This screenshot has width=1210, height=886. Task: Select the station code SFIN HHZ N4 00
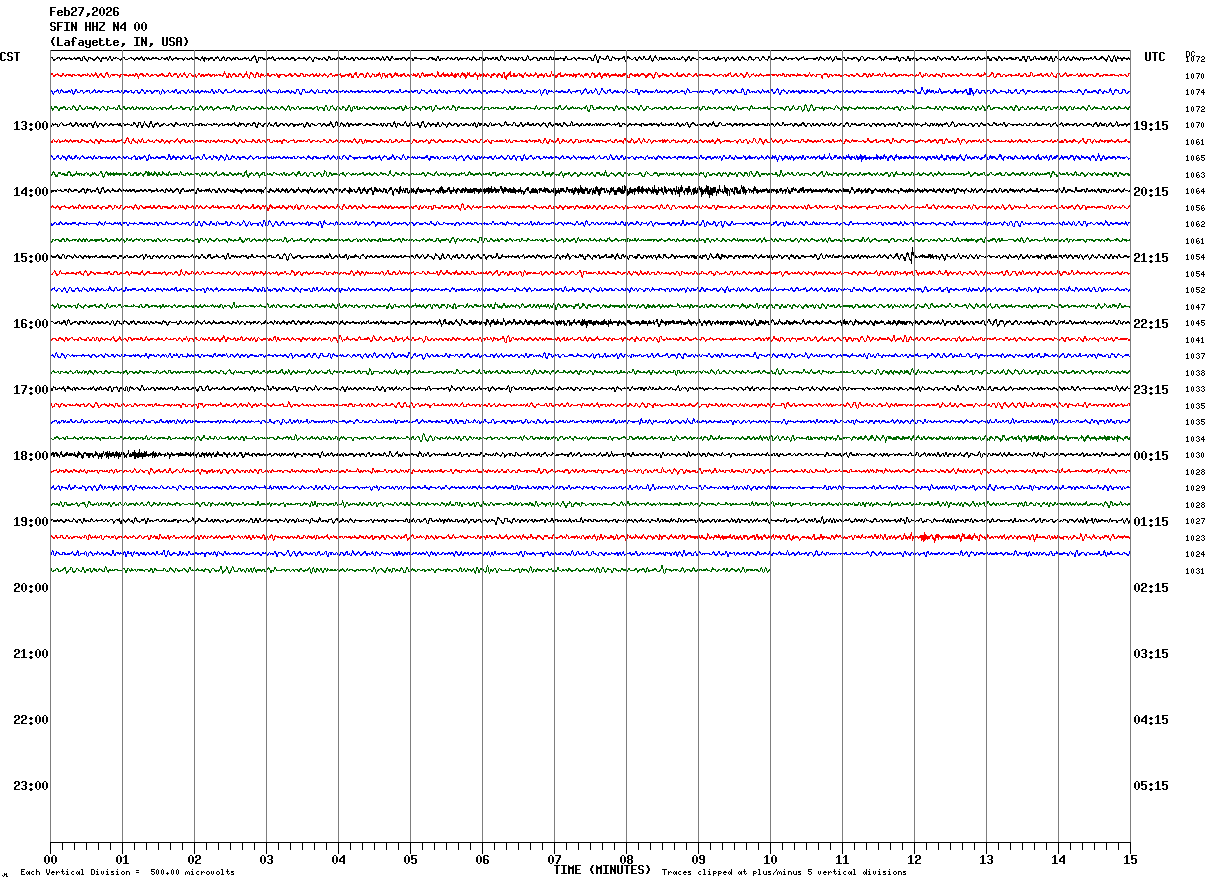(98, 27)
